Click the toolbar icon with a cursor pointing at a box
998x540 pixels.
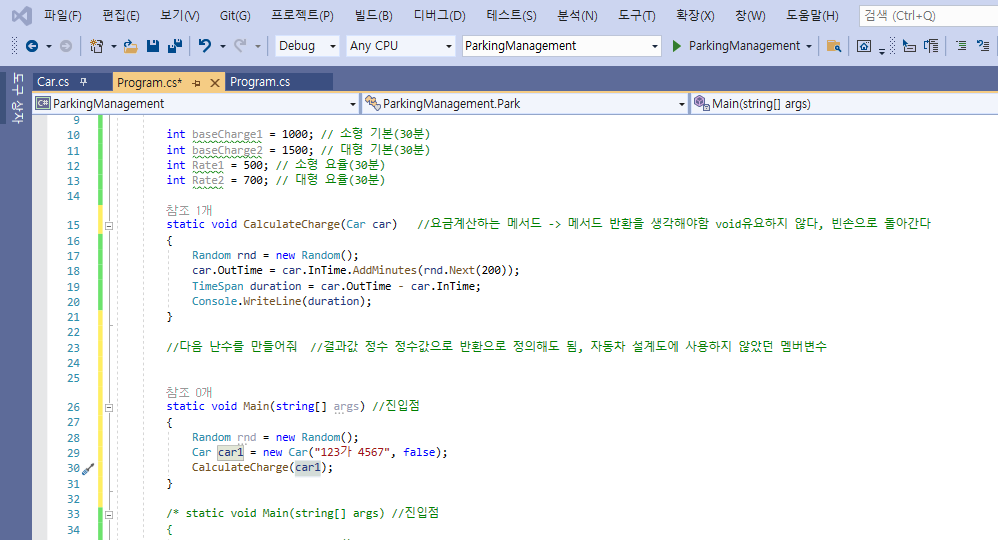tap(910, 46)
